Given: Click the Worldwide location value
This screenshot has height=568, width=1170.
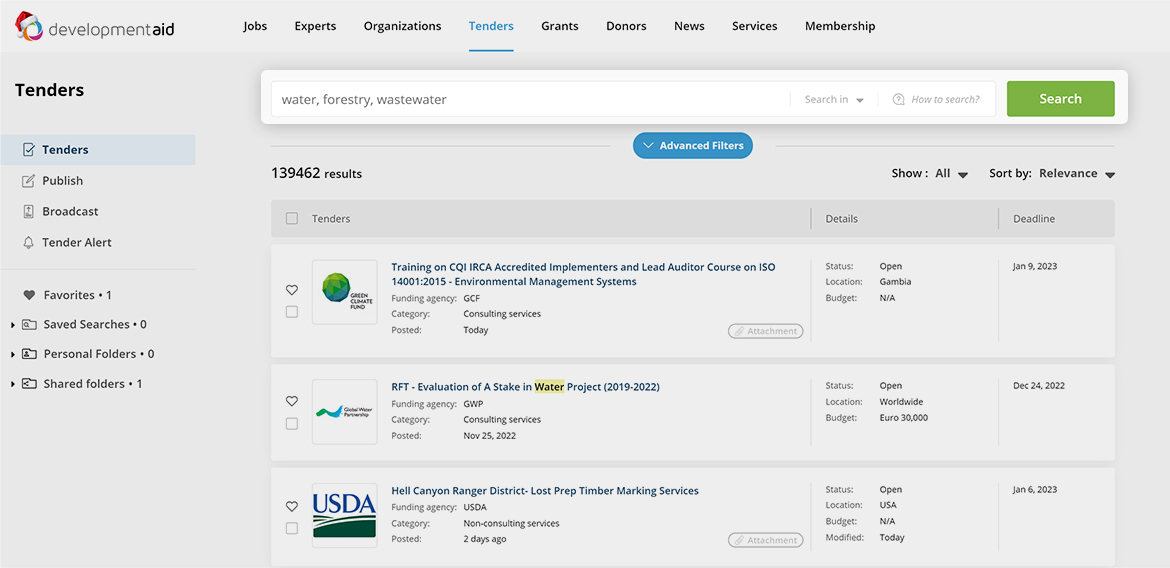Looking at the screenshot, I should tap(901, 402).
